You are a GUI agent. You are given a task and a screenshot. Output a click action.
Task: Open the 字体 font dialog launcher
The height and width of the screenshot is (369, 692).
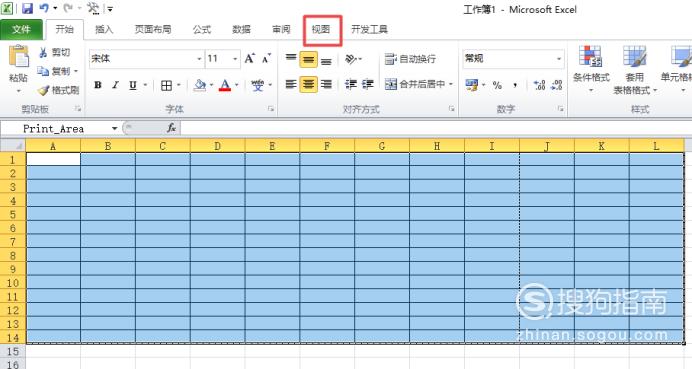[271, 109]
